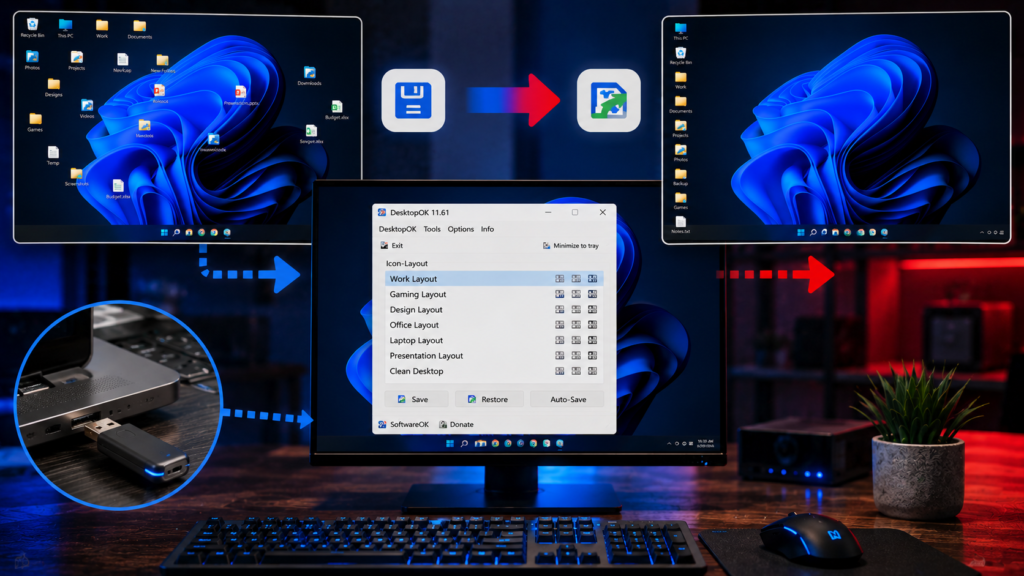
Task: Open Temp file on the left desktop
Action: (53, 155)
